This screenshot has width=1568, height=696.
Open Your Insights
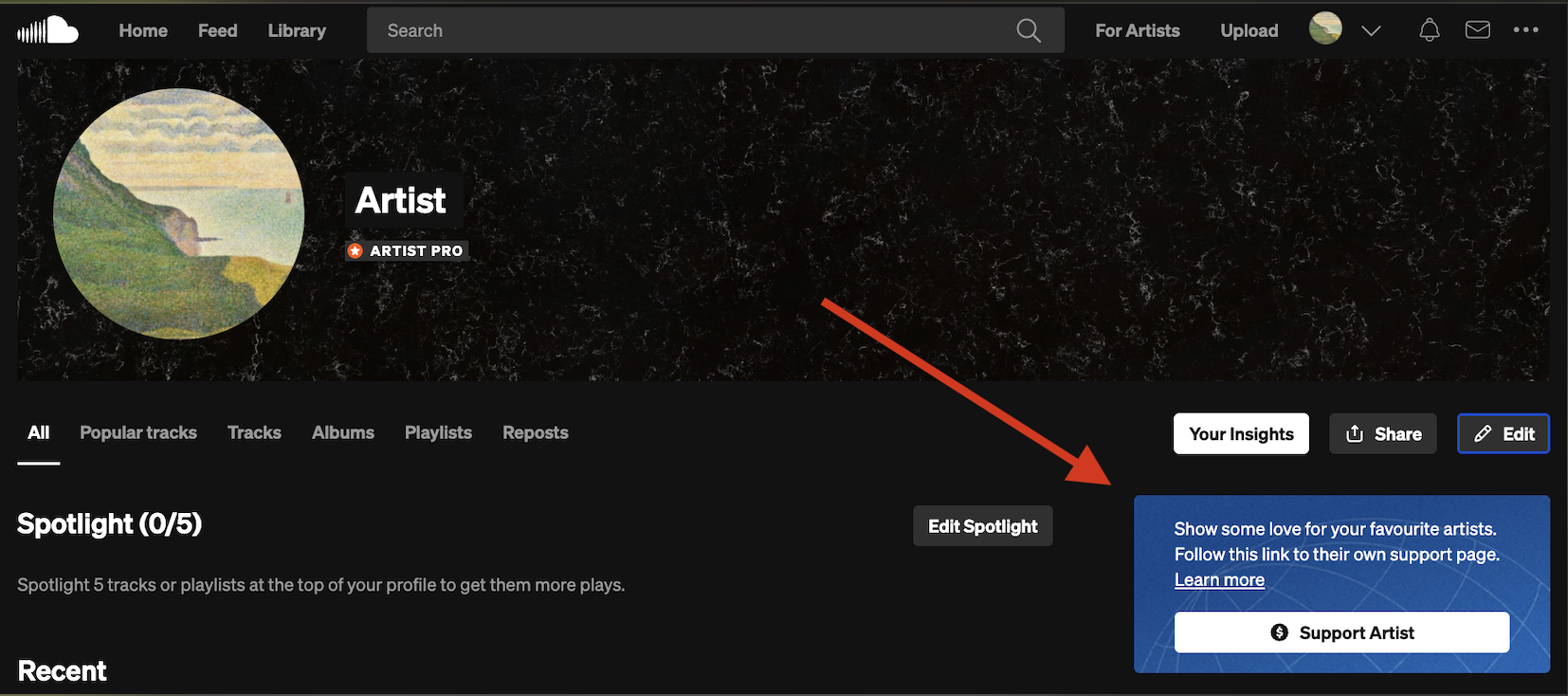1241,433
